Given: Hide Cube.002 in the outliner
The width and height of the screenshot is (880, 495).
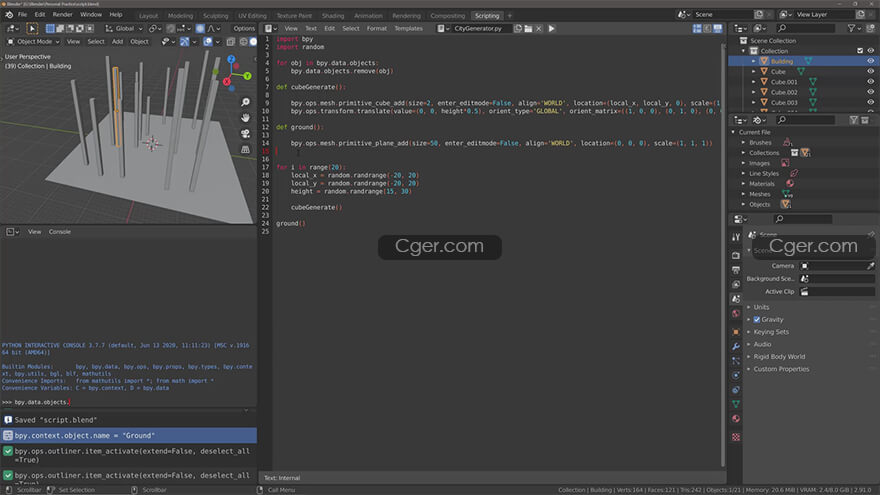Looking at the screenshot, I should 870,92.
